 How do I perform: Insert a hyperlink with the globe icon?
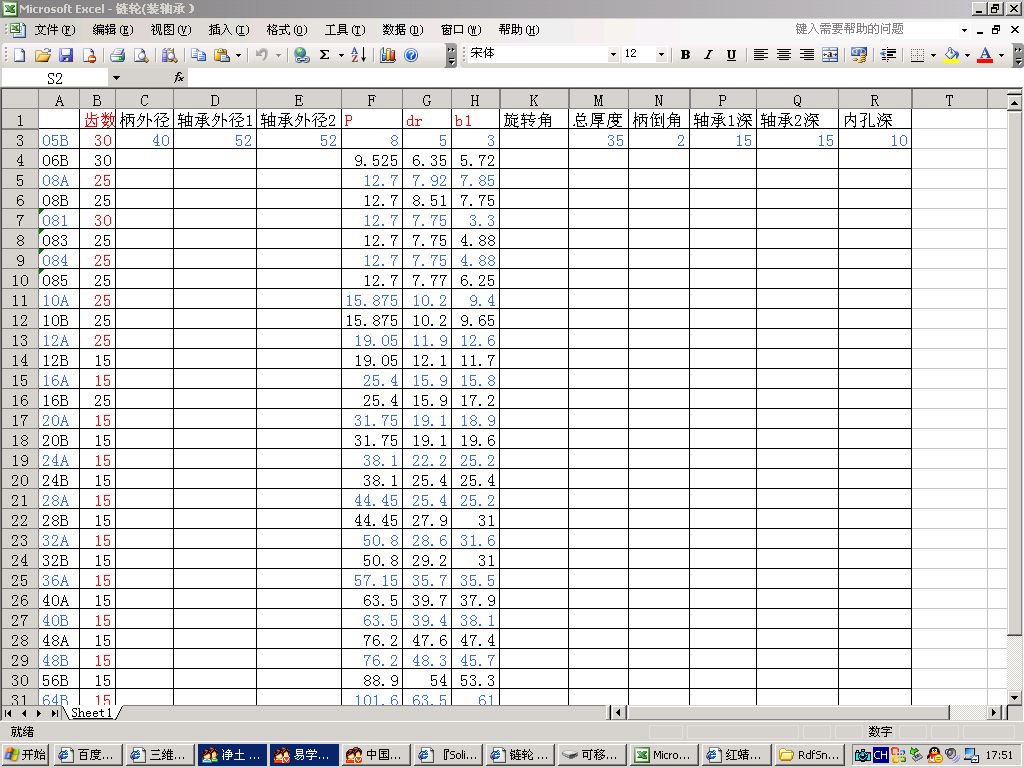(302, 55)
